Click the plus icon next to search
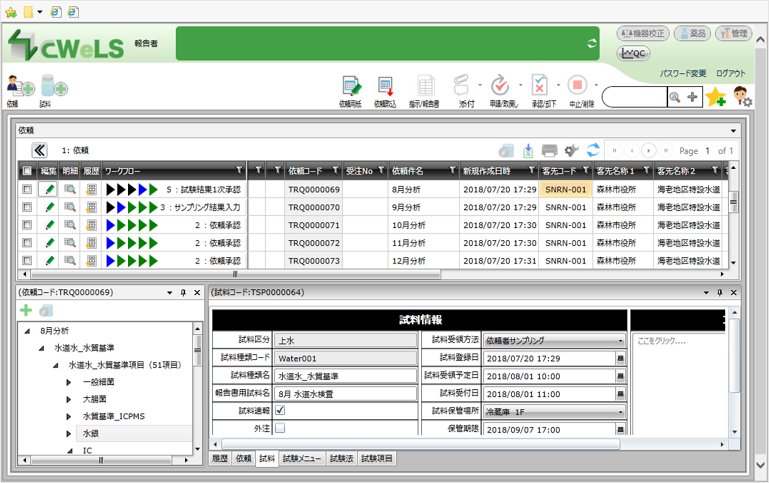 coord(692,97)
